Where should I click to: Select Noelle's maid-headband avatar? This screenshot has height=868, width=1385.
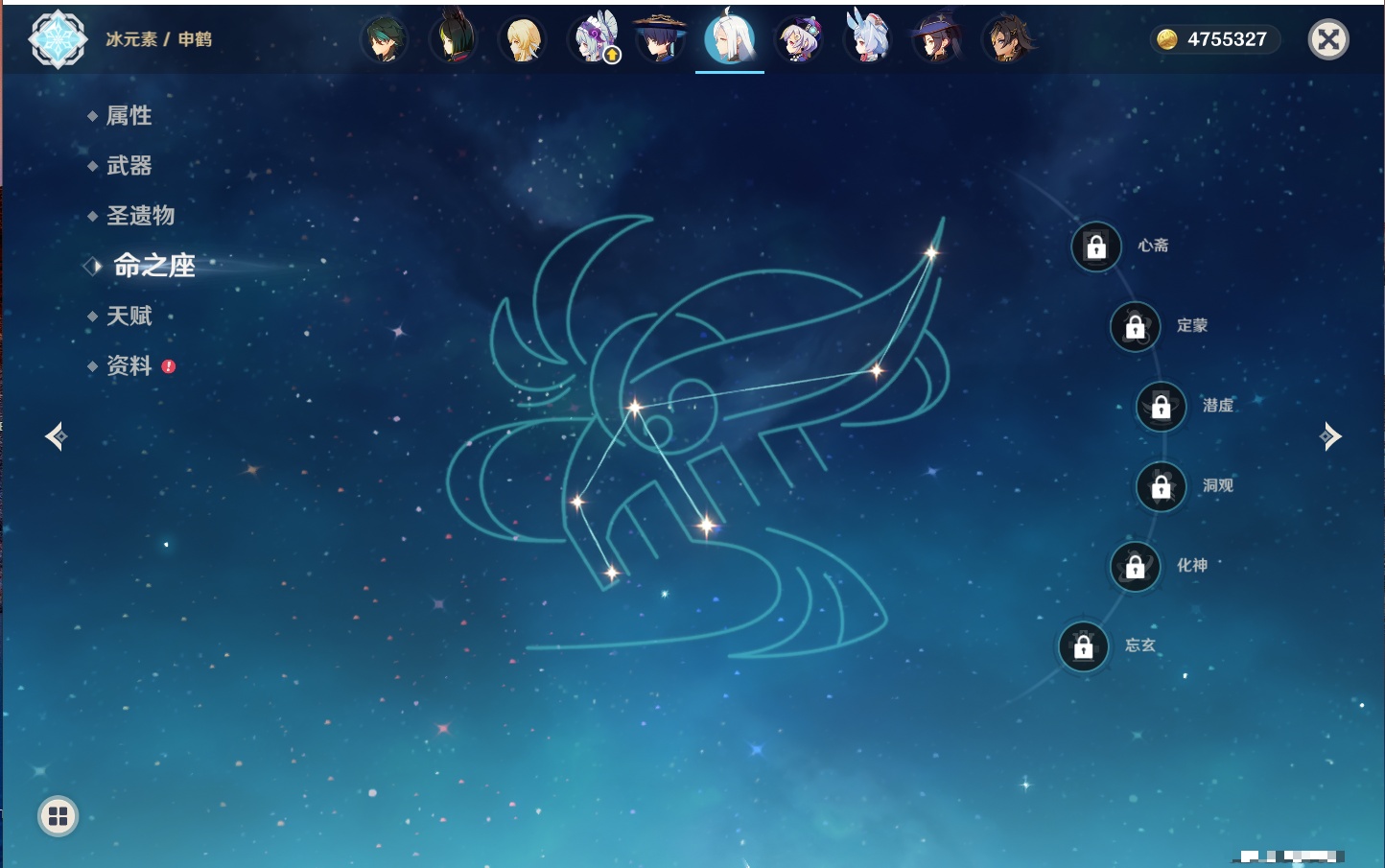[595, 38]
